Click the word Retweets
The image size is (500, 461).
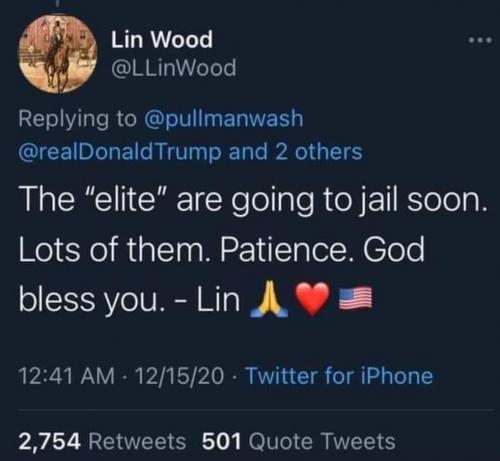click(137, 442)
